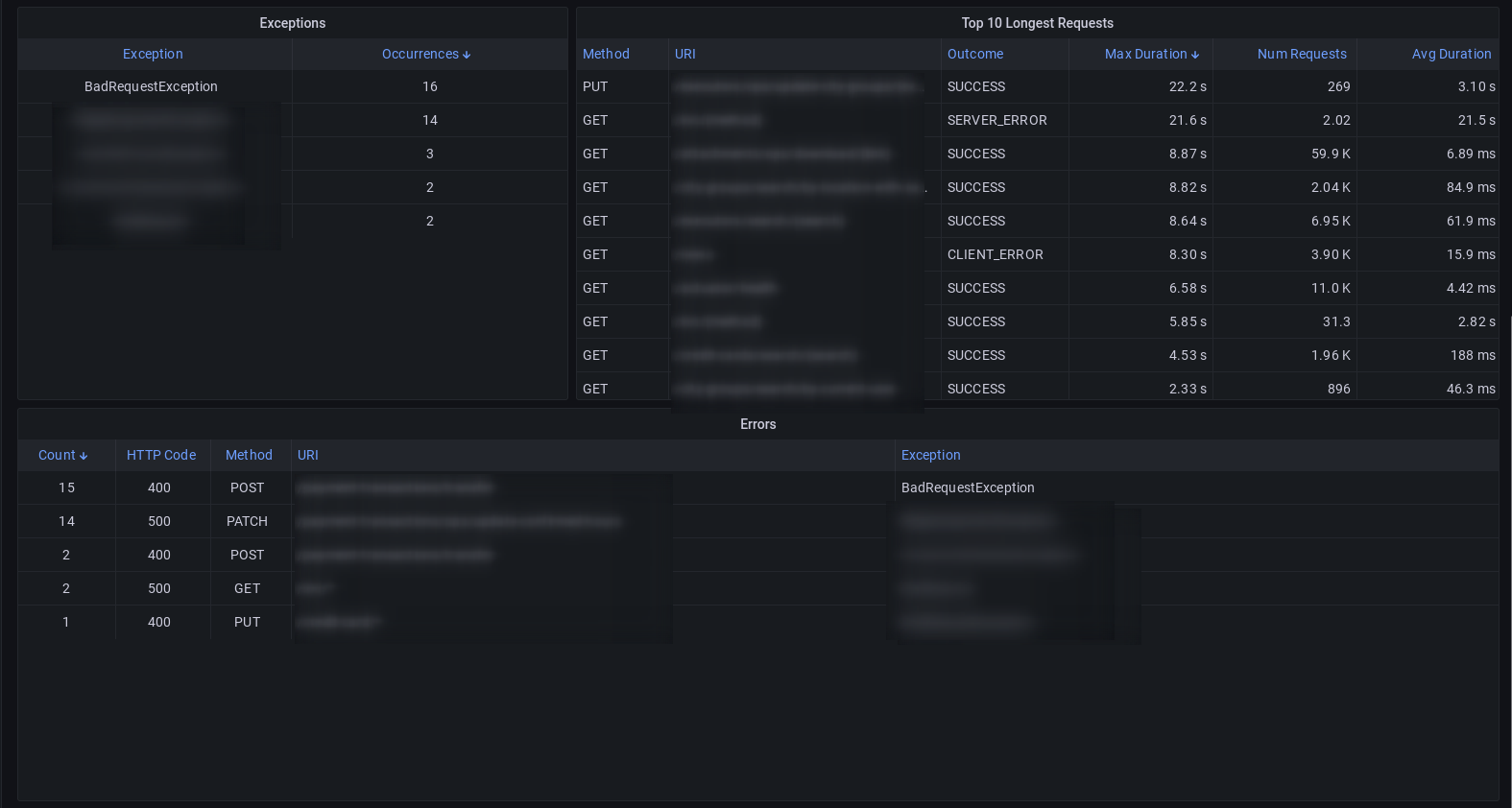Select the 6.89 ms avg duration cell

1471,154
